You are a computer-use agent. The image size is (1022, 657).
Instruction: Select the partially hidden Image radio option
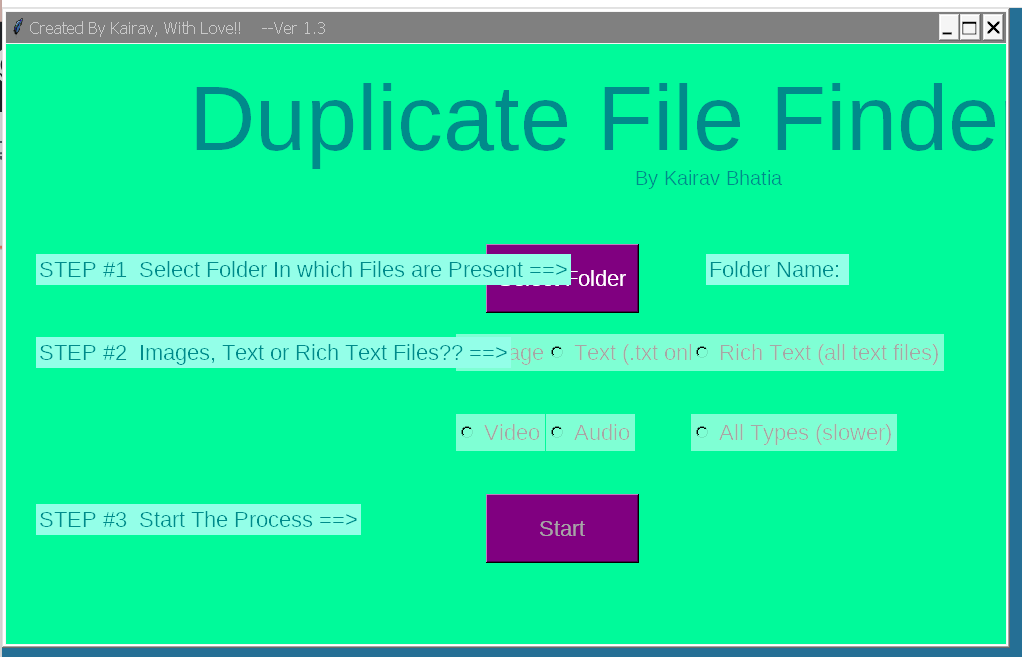point(527,353)
